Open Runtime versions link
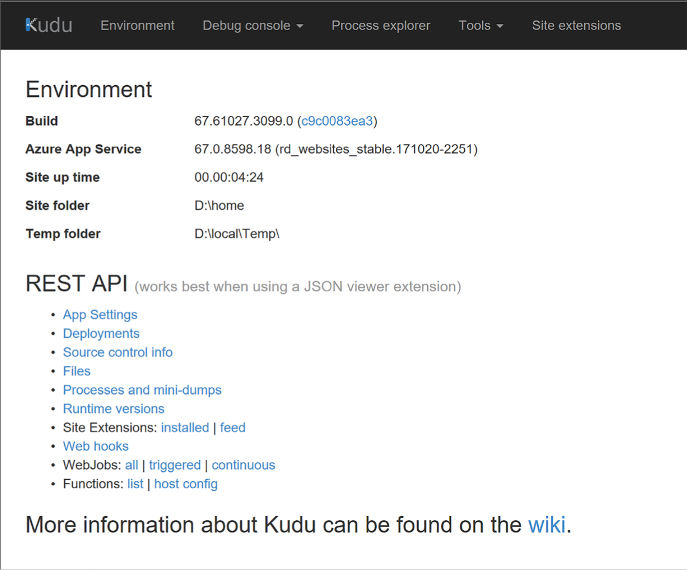The width and height of the screenshot is (687, 570). [x=114, y=409]
